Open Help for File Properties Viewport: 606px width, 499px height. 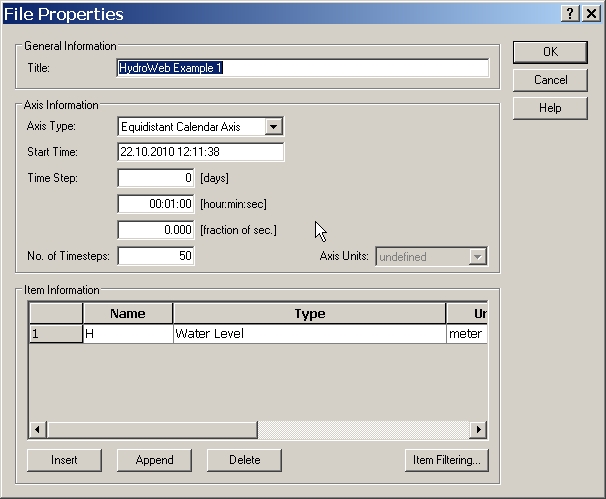coord(550,108)
